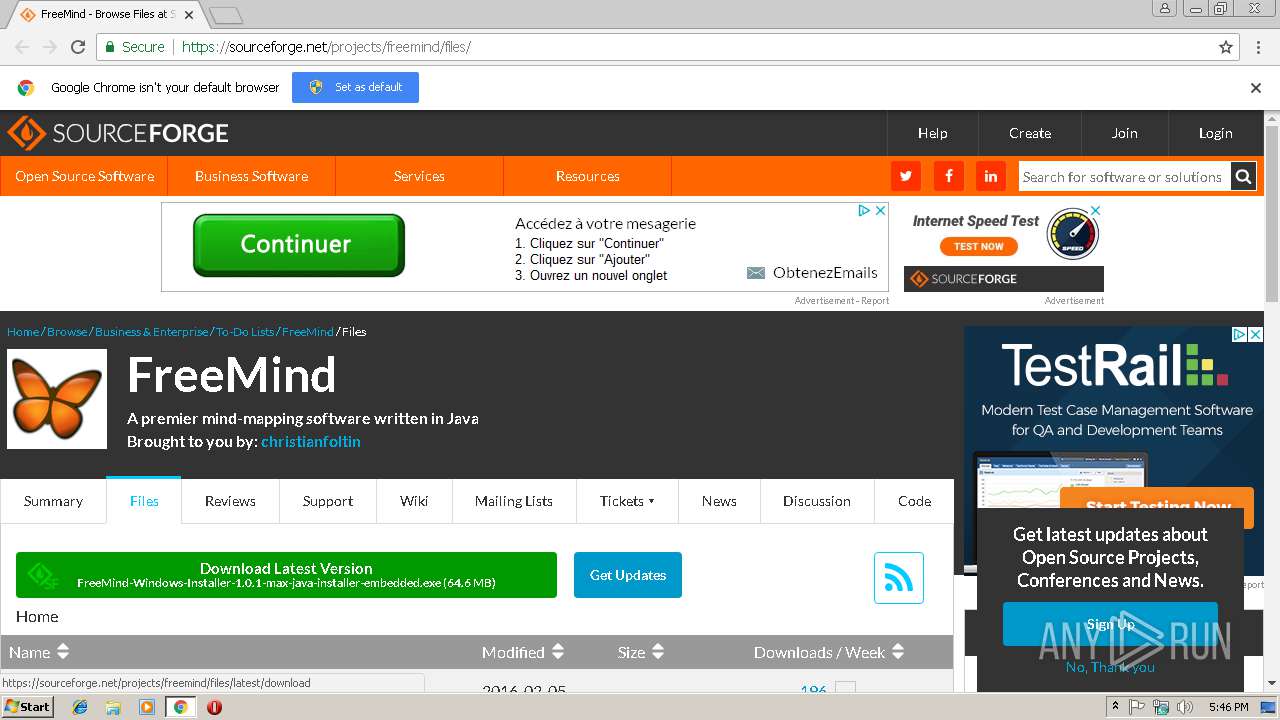Open the Discussion tab
The height and width of the screenshot is (720, 1280).
tap(817, 501)
